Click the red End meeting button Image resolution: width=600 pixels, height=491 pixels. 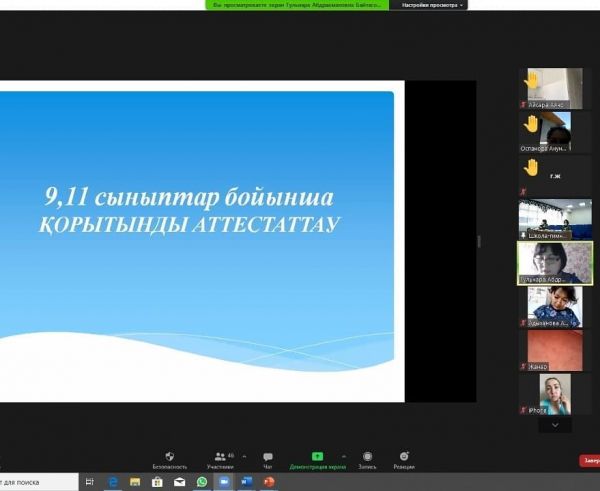point(589,460)
